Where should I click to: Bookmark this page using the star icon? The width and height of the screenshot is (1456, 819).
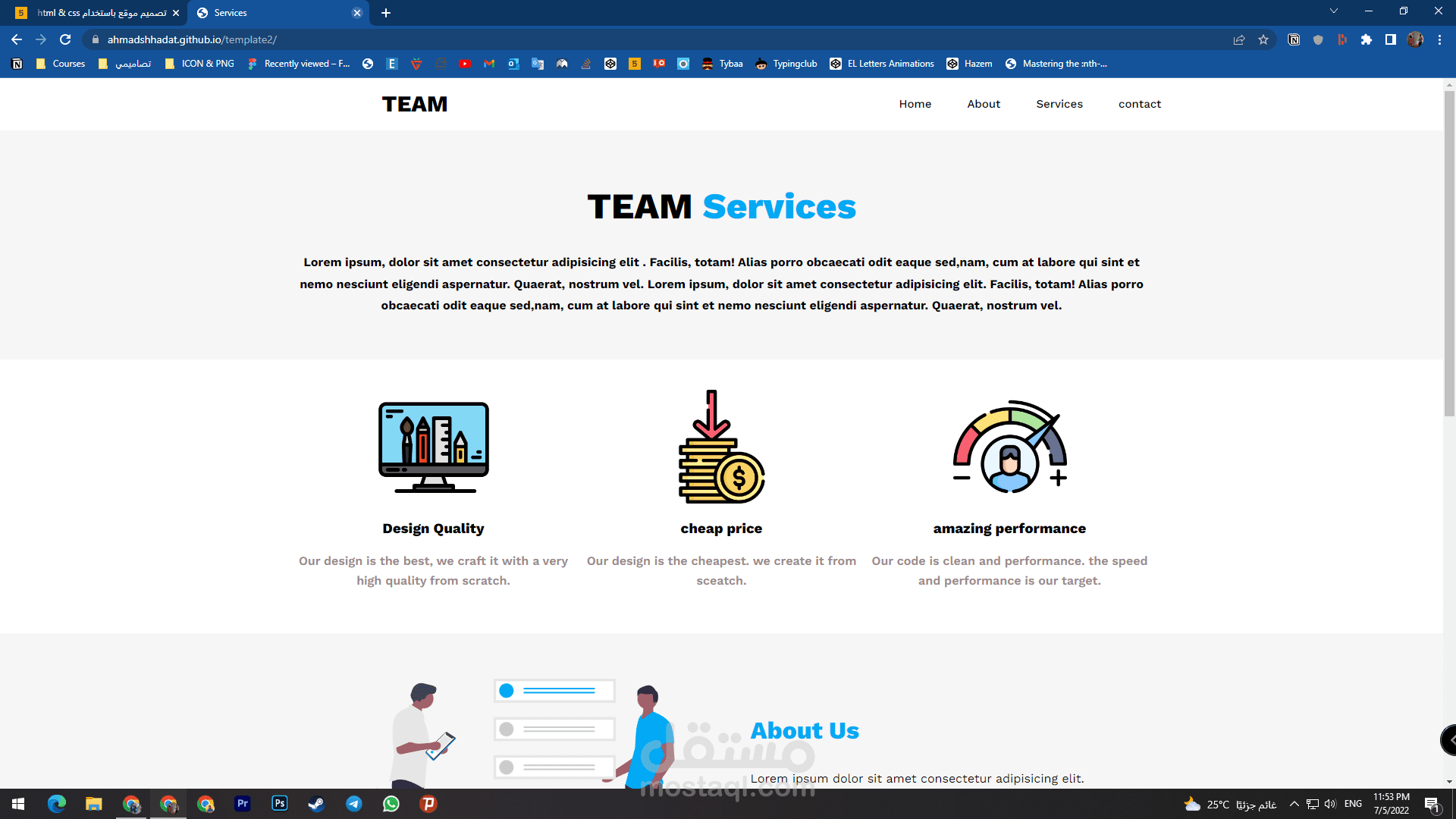[x=1264, y=39]
